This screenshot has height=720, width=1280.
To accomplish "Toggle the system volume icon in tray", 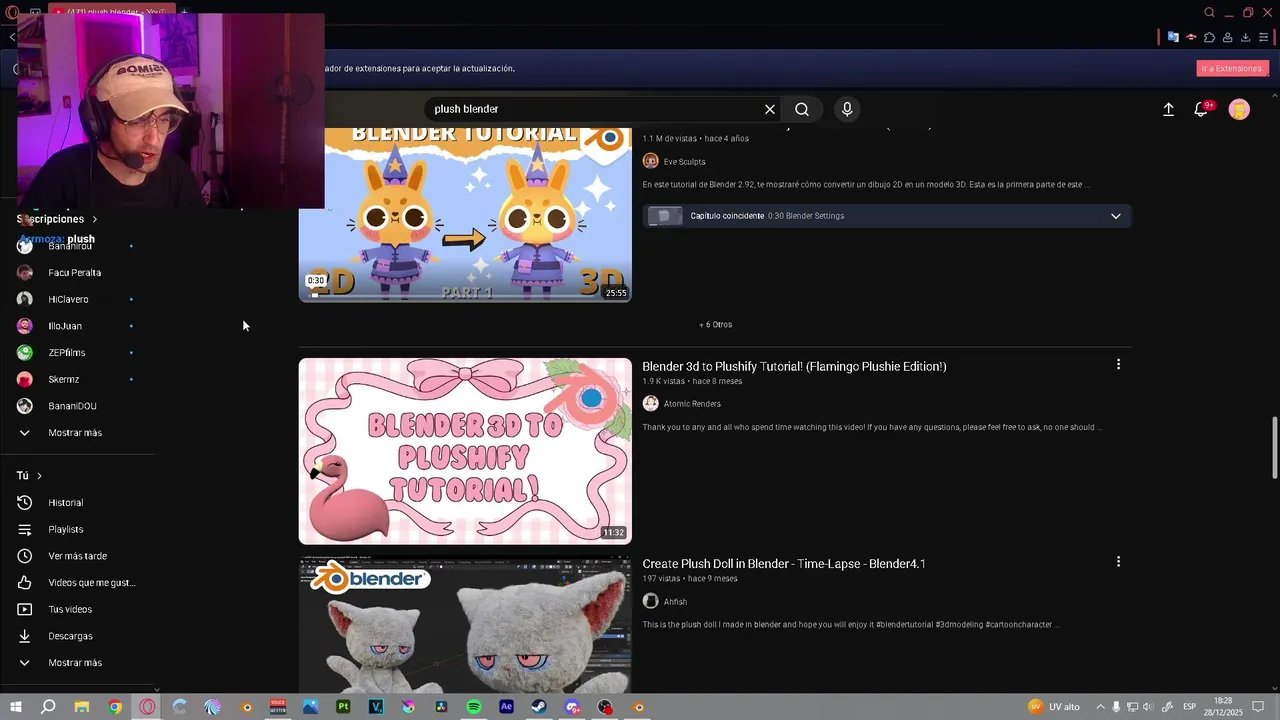I will click(x=1148, y=707).
